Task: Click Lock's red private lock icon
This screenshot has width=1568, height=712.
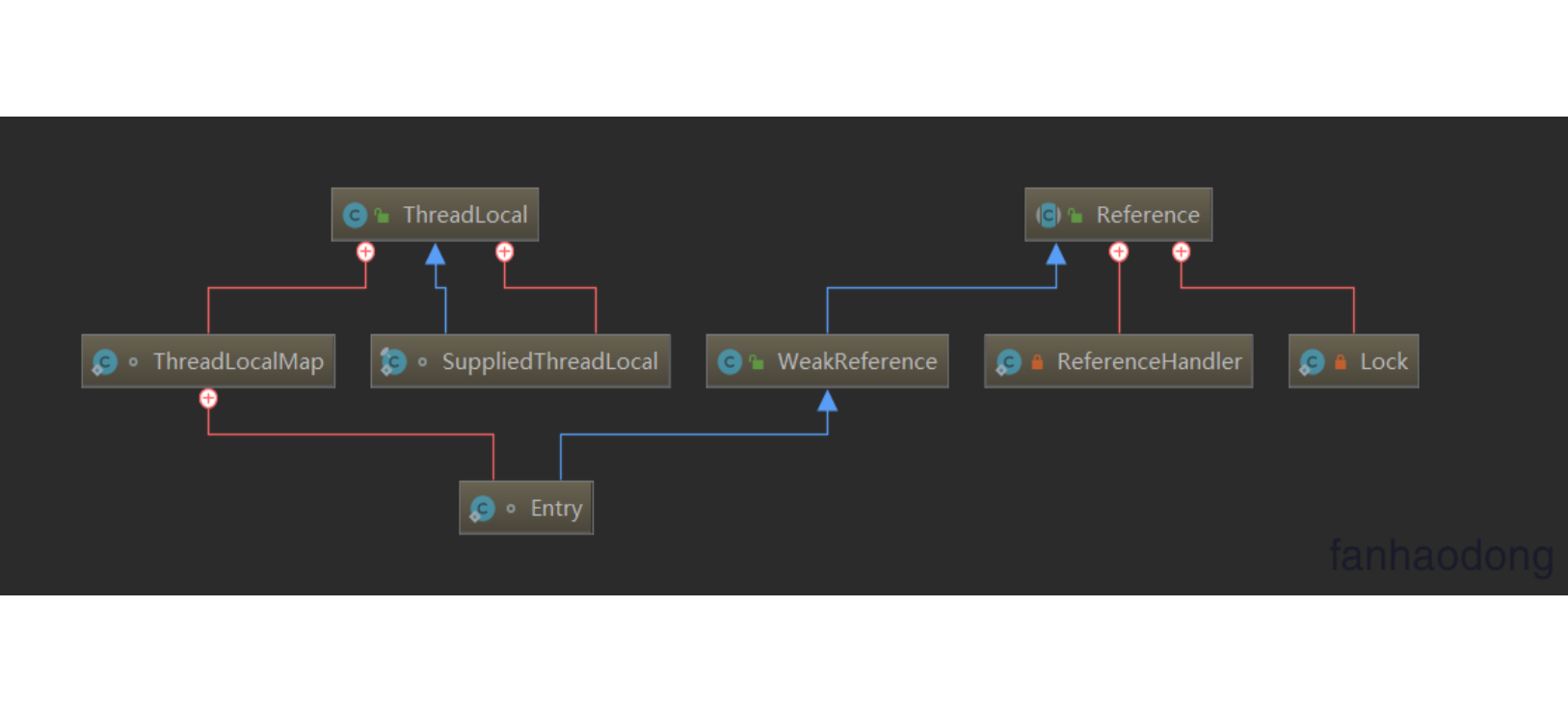Action: point(1341,362)
